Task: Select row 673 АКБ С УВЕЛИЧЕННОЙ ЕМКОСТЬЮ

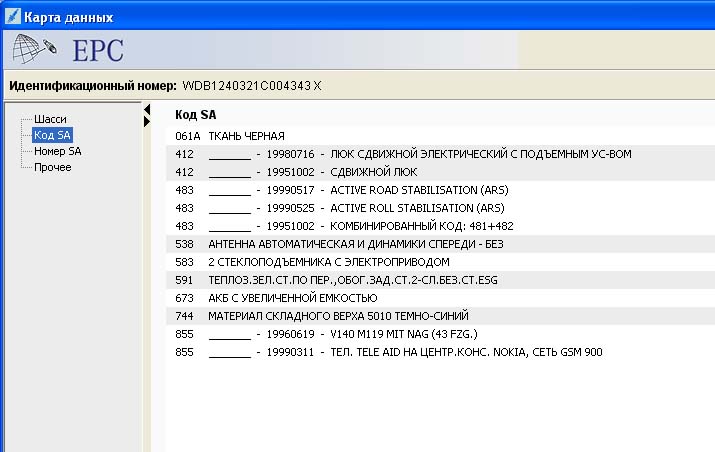Action: click(440, 298)
